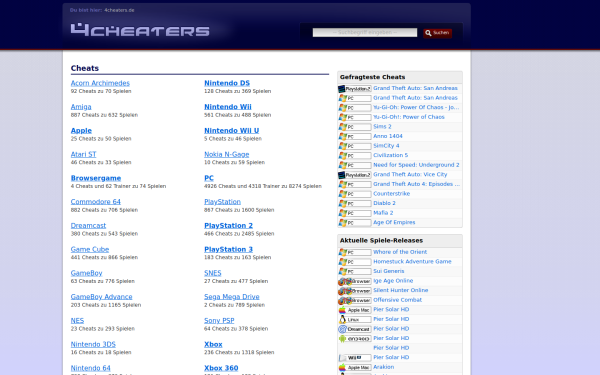Click the PC icon beside SimCity 4

tap(355, 146)
